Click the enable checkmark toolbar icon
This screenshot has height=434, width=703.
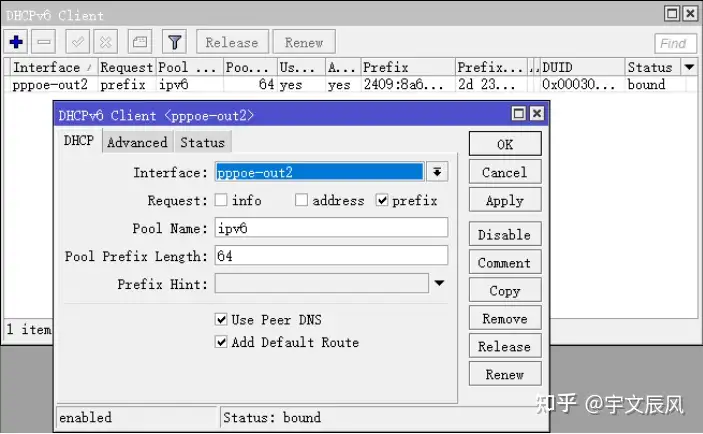[78, 42]
